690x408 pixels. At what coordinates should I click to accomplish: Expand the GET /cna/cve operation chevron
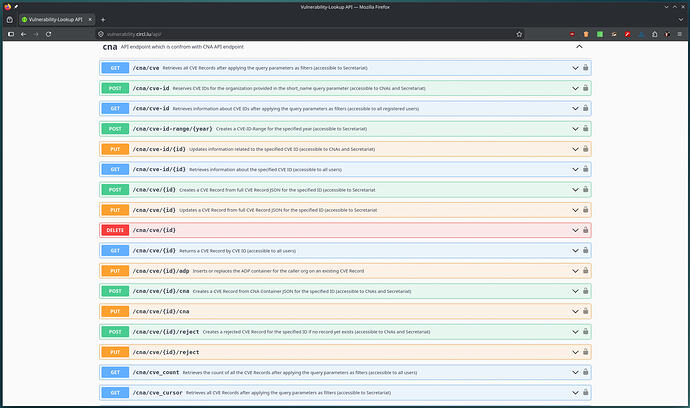click(x=575, y=68)
